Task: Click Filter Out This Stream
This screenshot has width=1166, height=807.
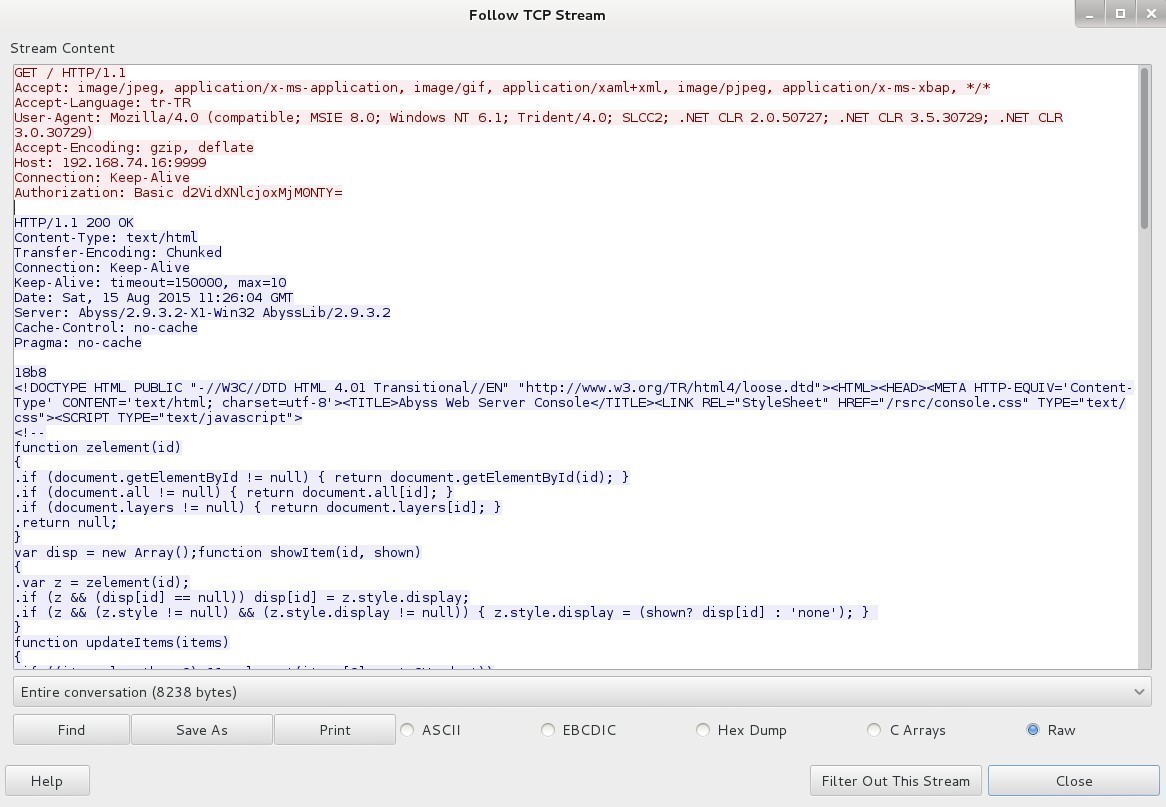Action: [895, 781]
